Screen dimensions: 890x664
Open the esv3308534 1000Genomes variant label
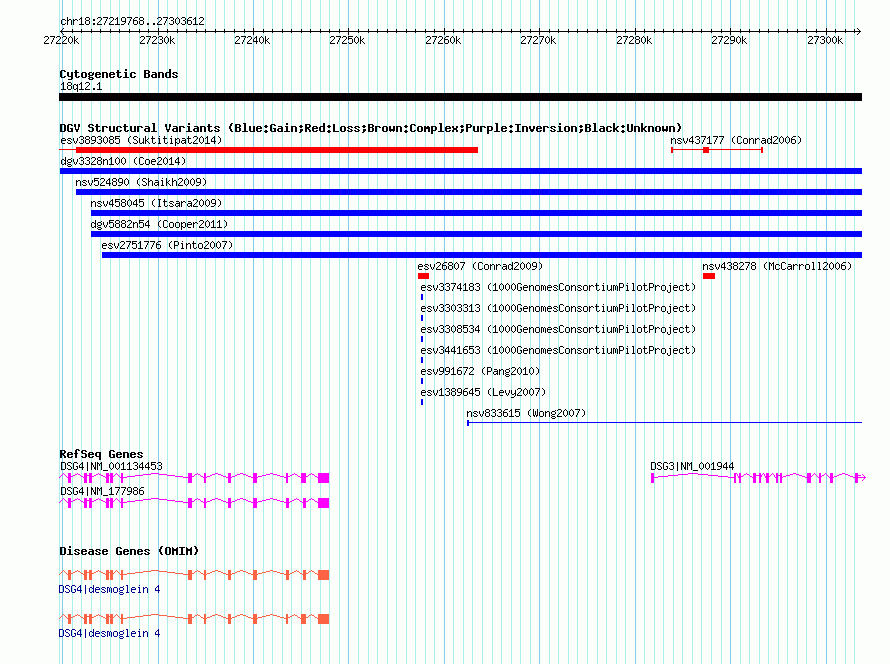point(558,329)
